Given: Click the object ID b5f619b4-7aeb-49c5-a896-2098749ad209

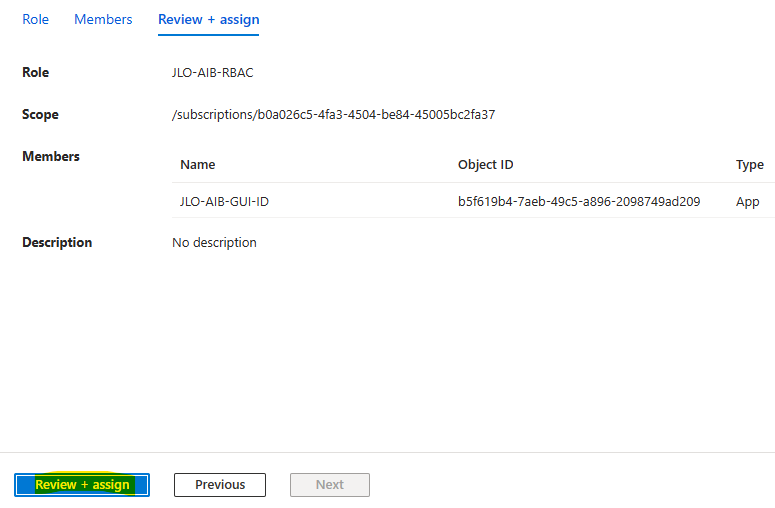Looking at the screenshot, I should tap(579, 202).
